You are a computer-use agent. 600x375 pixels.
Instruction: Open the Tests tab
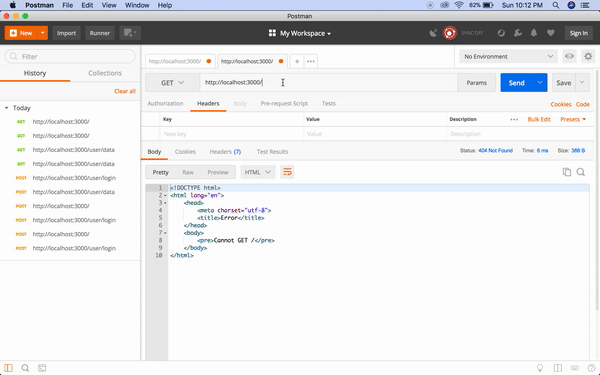coord(329,104)
